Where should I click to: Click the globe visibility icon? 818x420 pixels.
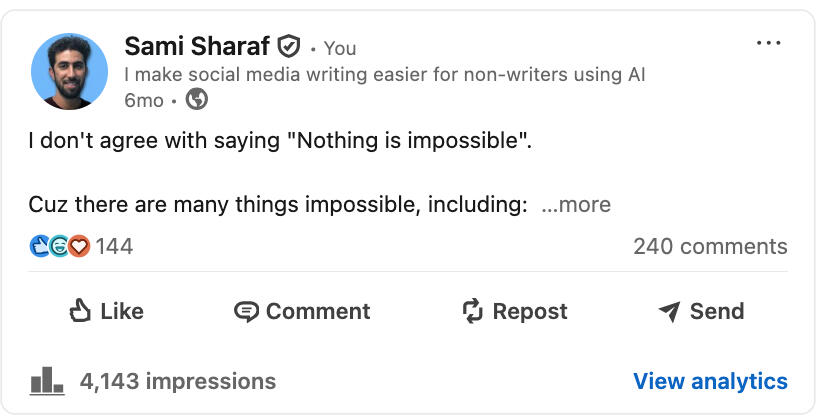pos(198,100)
